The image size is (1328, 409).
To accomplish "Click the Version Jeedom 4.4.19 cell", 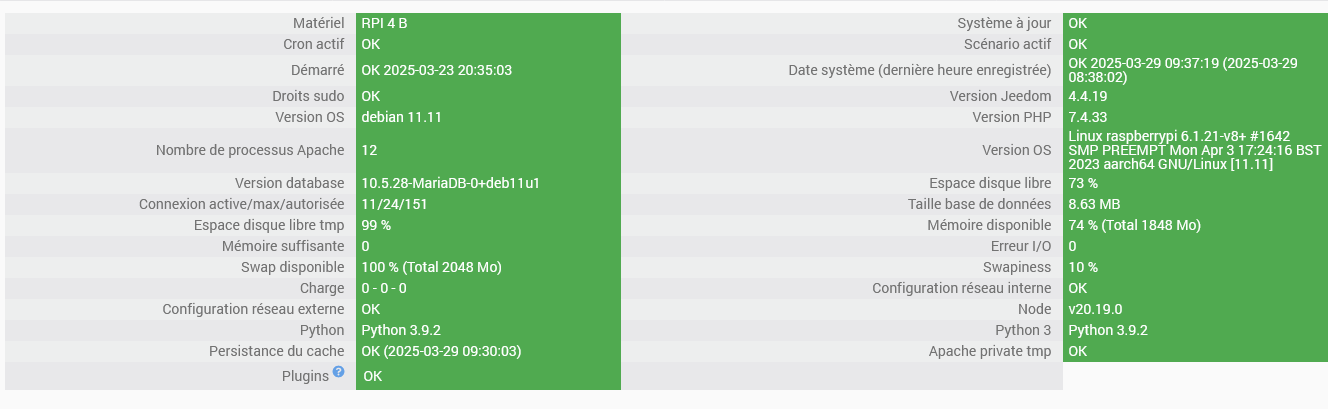I will click(x=1195, y=97).
